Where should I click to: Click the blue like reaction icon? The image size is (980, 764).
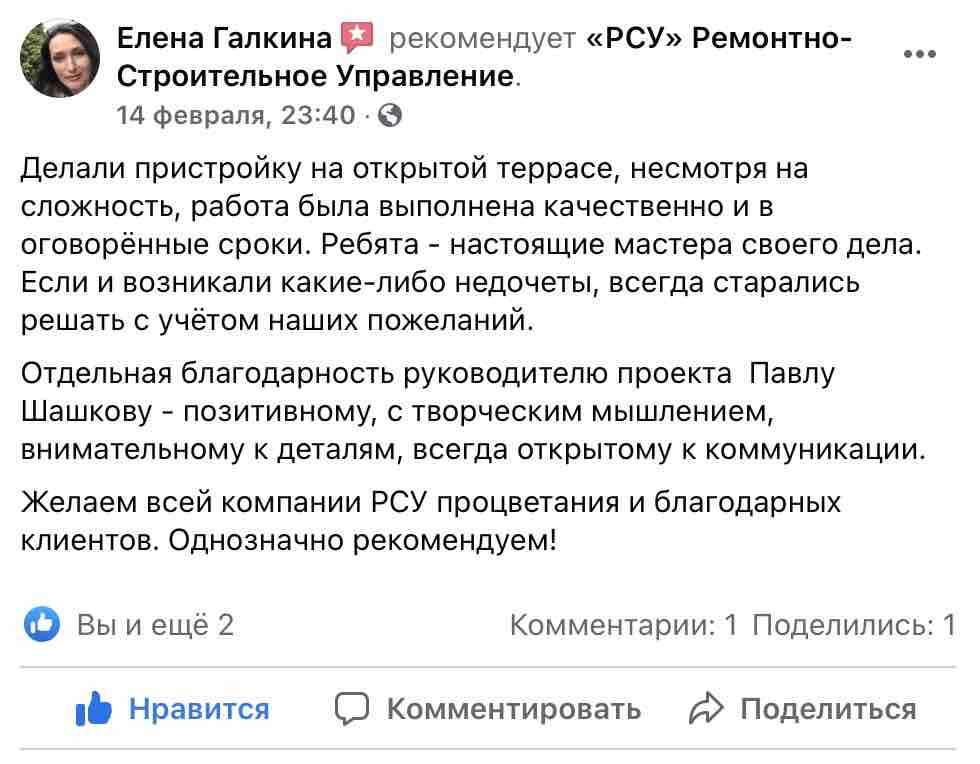[x=42, y=624]
